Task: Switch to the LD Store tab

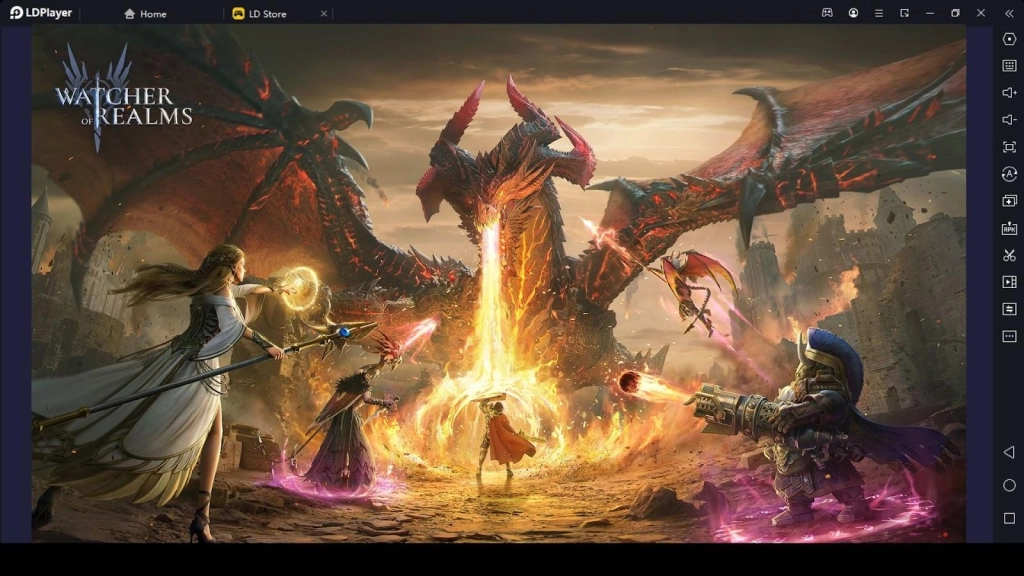Action: pos(260,14)
